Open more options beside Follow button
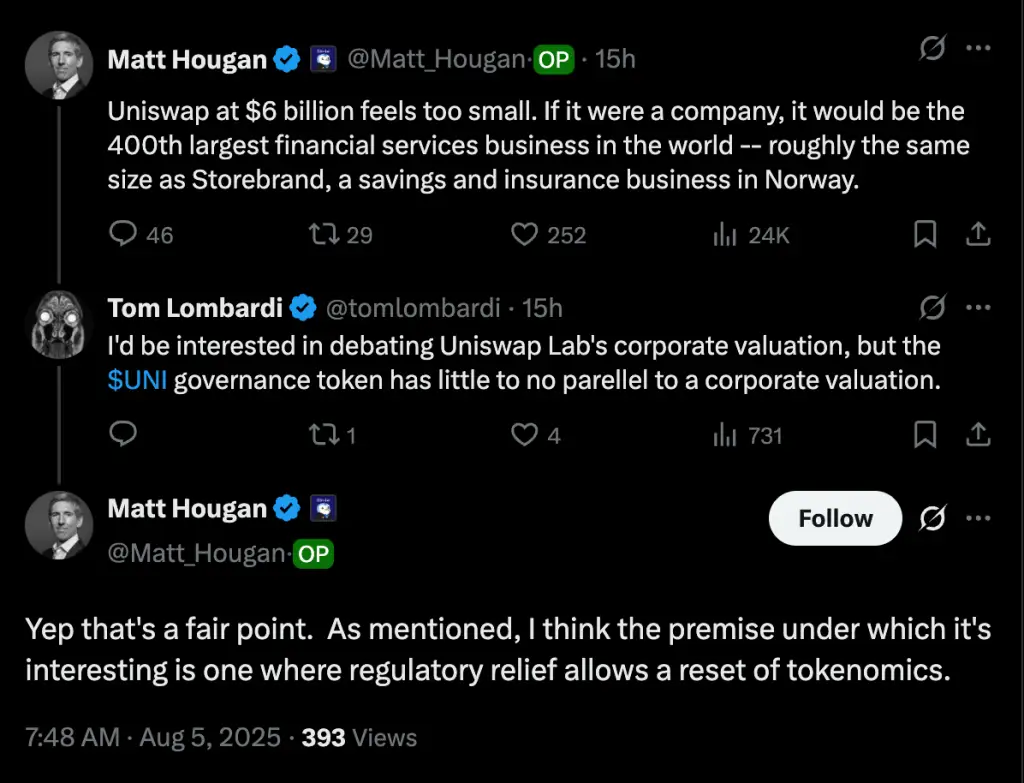 pos(979,518)
